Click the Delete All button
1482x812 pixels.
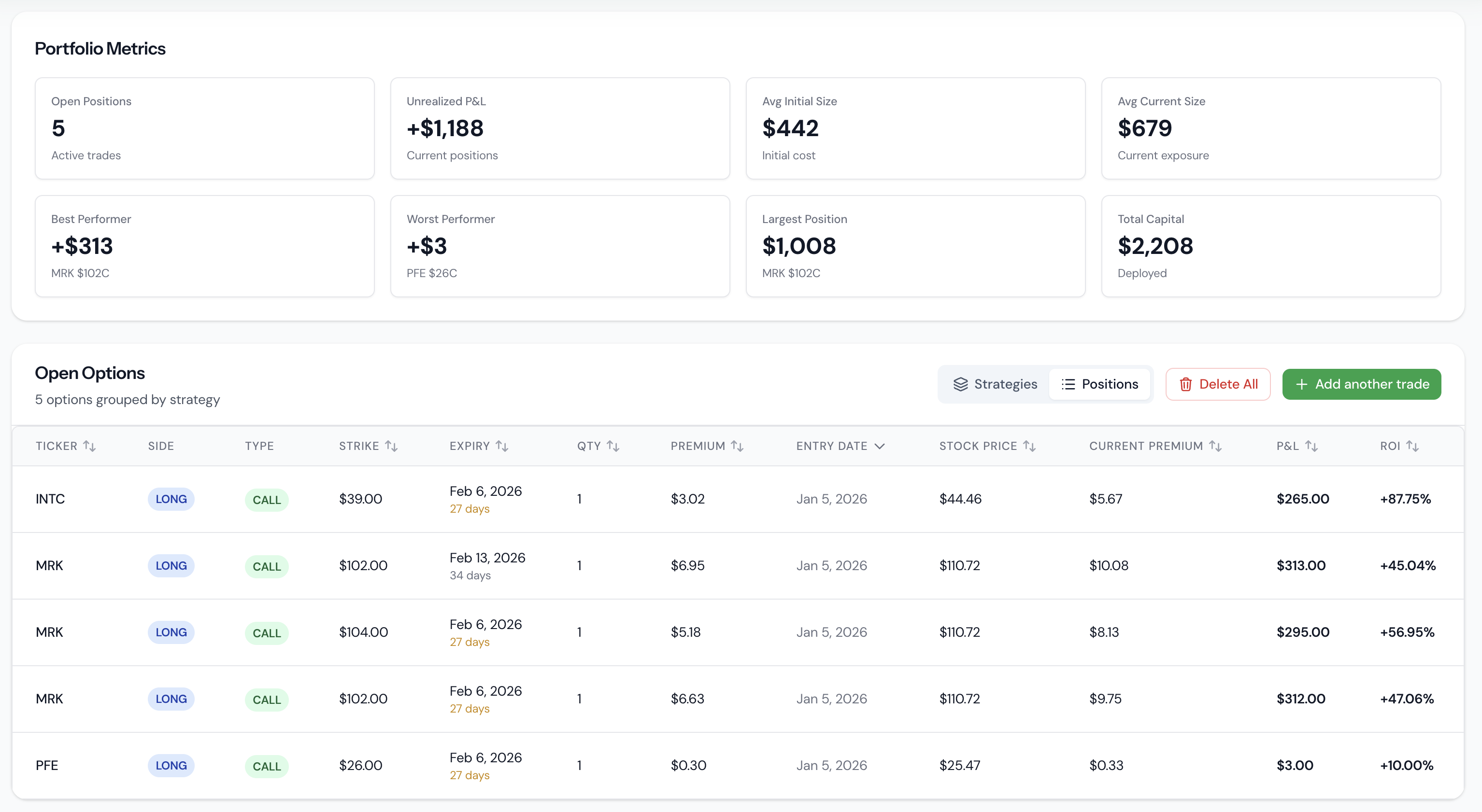coord(1218,384)
